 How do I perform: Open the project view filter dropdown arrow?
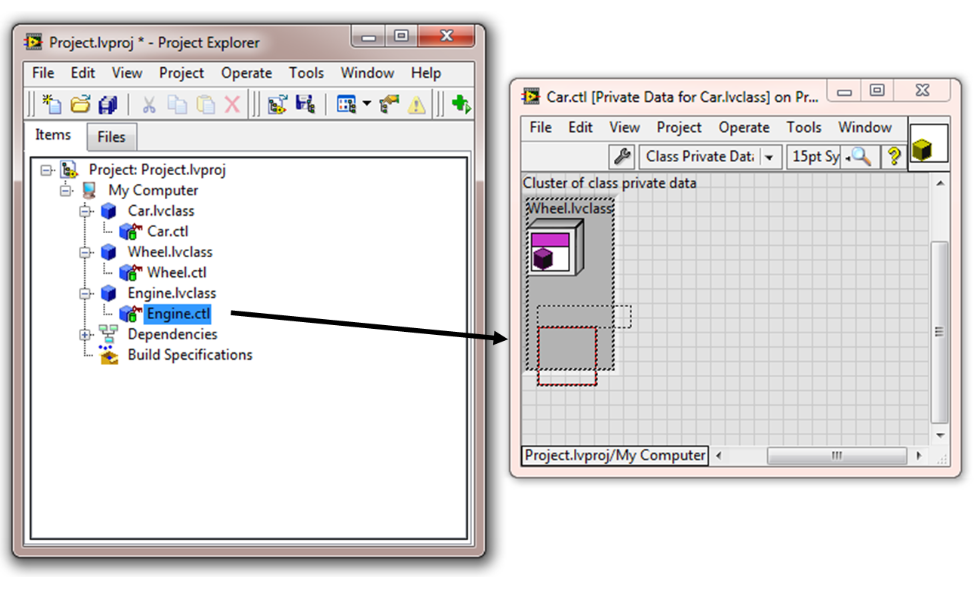click(366, 104)
